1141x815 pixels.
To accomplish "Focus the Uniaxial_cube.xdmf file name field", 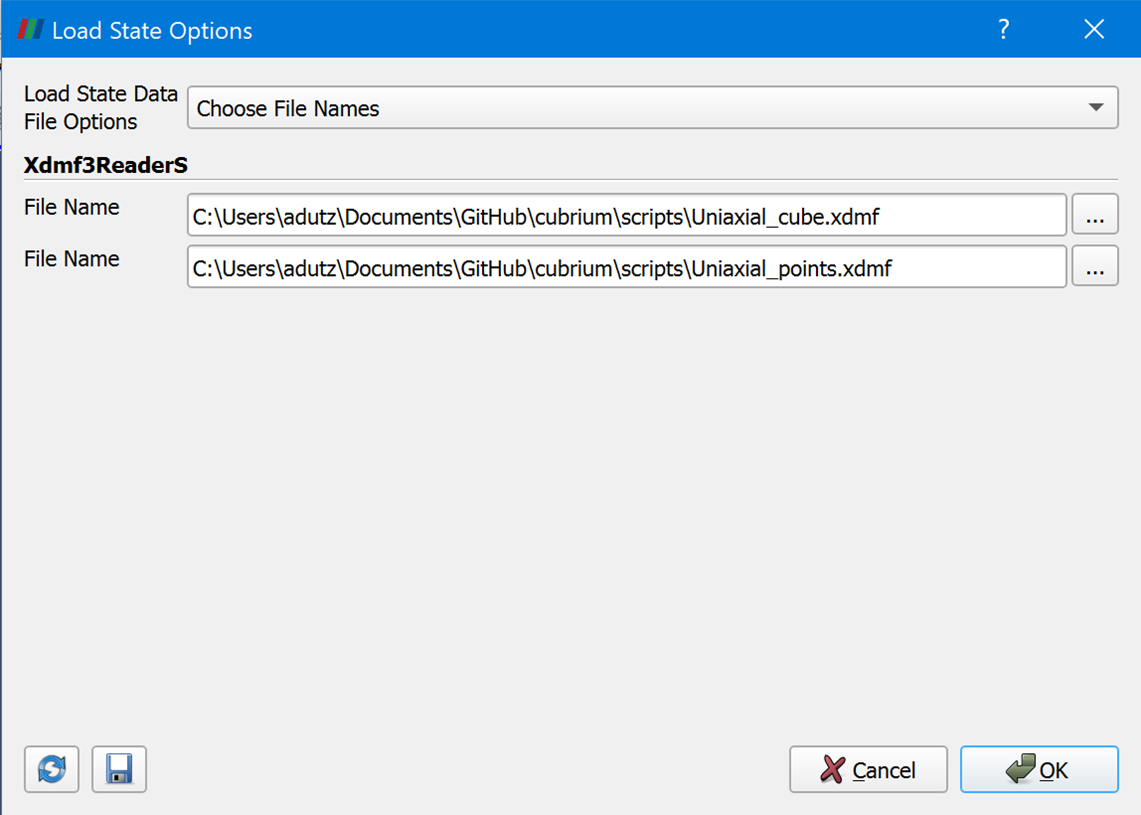I will 626,215.
